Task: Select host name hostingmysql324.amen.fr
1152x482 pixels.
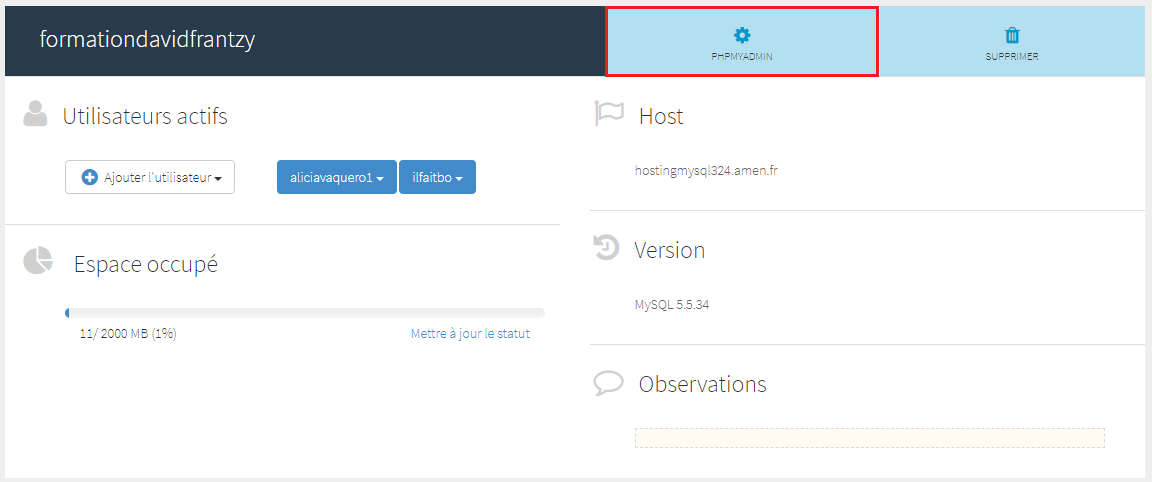Action: (707, 170)
